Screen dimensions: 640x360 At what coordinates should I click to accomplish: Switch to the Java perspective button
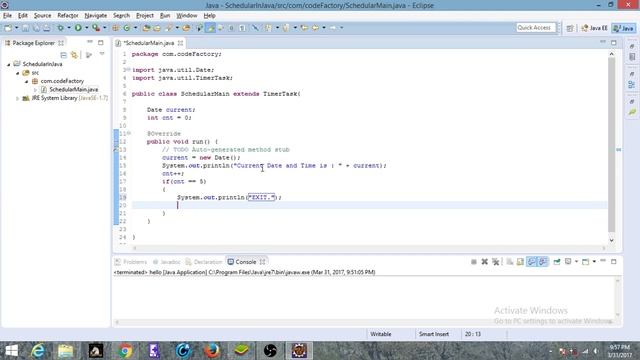(x=624, y=28)
